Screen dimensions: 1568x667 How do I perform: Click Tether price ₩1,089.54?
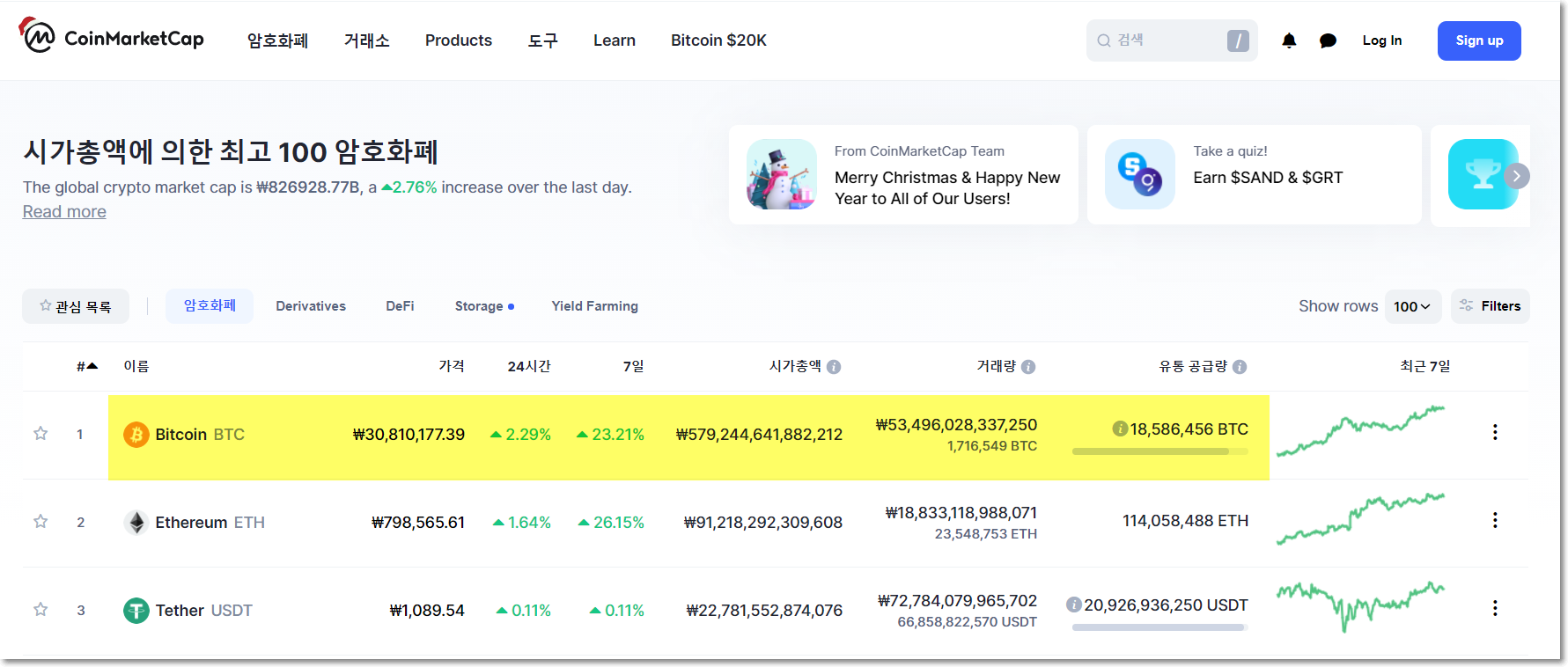[x=427, y=611]
